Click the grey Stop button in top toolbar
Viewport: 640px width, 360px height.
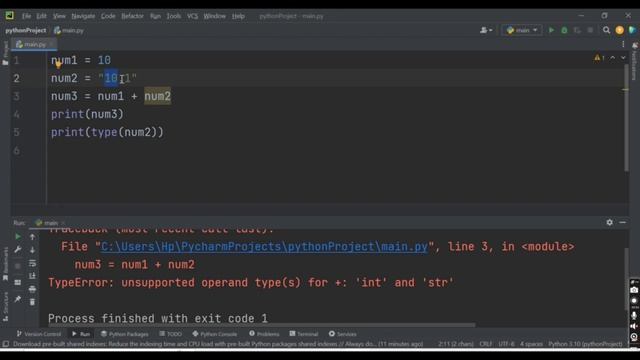[x=590, y=30]
